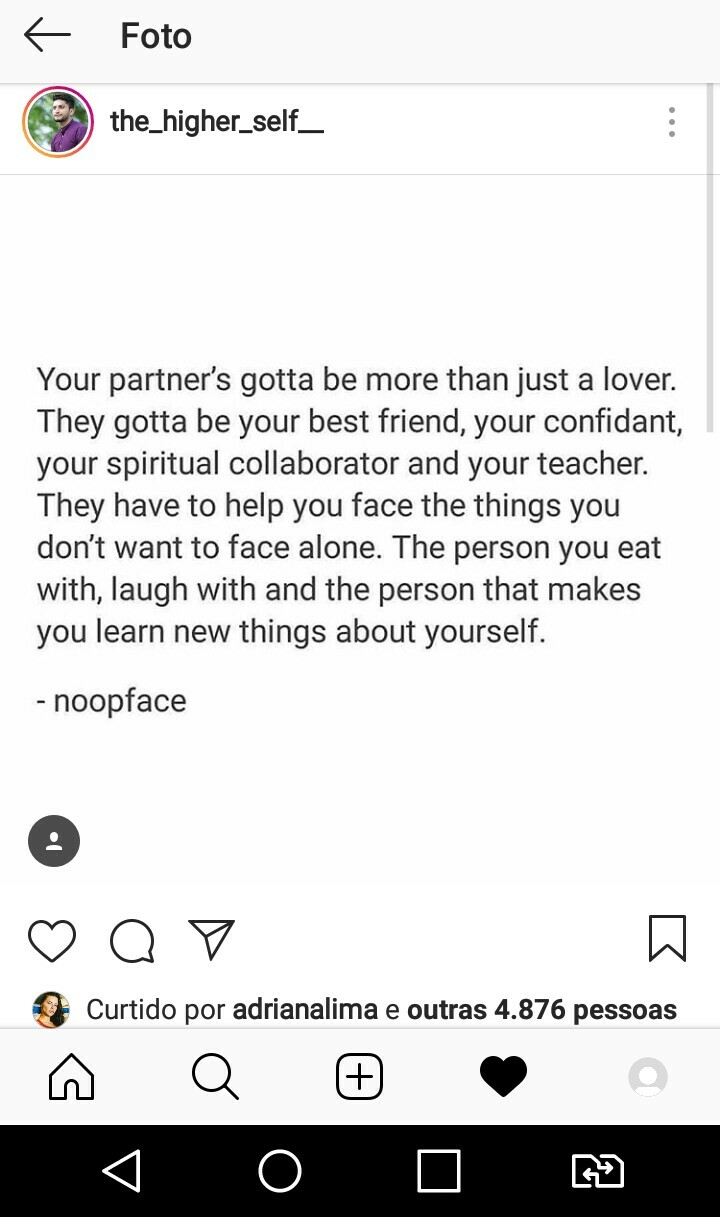Viewport: 720px width, 1217px height.
Task: Share the post via paper plane icon
Action: pyautogui.click(x=211, y=939)
